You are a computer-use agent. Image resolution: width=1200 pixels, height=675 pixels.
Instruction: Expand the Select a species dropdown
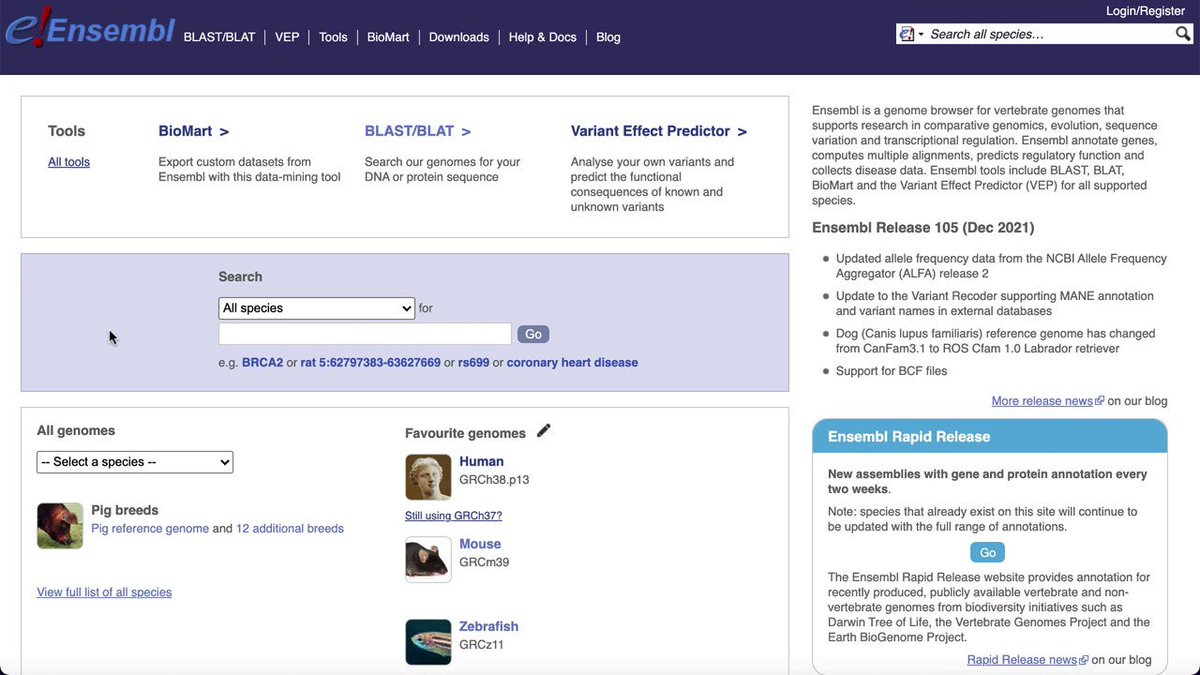[135, 462]
